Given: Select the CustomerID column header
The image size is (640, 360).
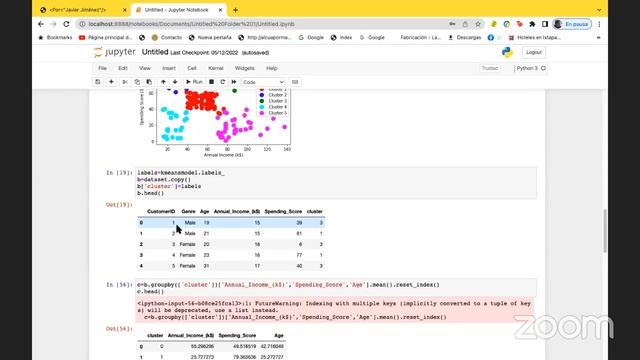Looking at the screenshot, I should pos(161,211).
